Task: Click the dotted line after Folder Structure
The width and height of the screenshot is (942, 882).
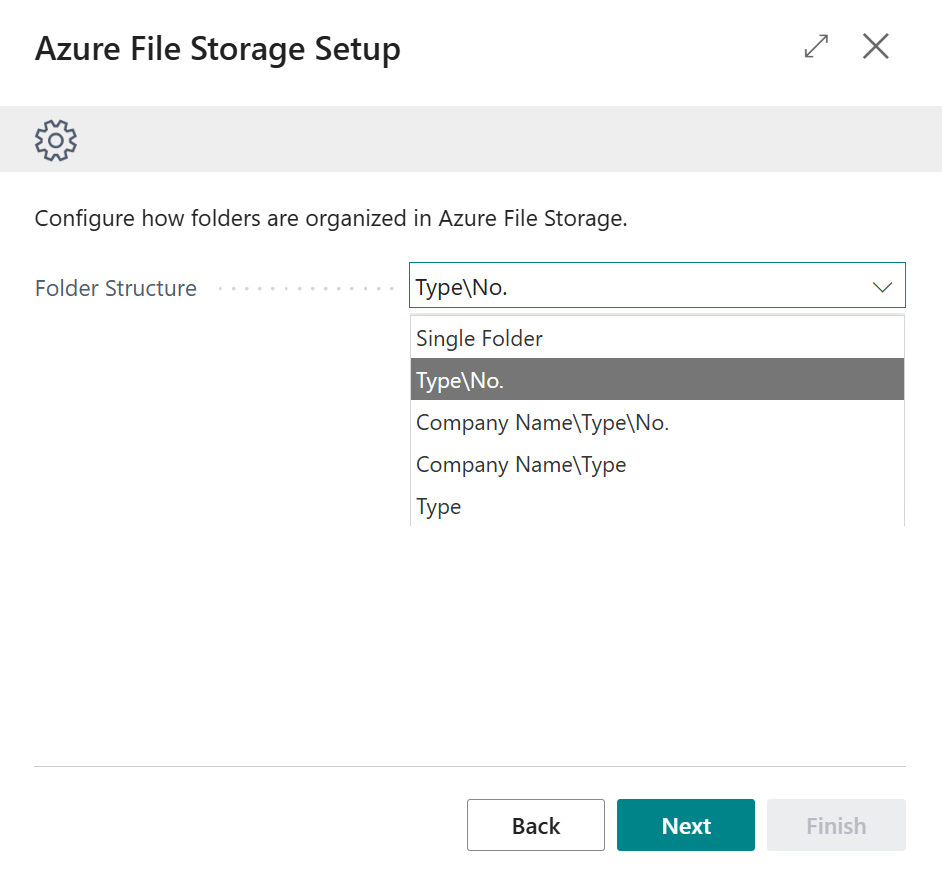Action: [x=306, y=289]
